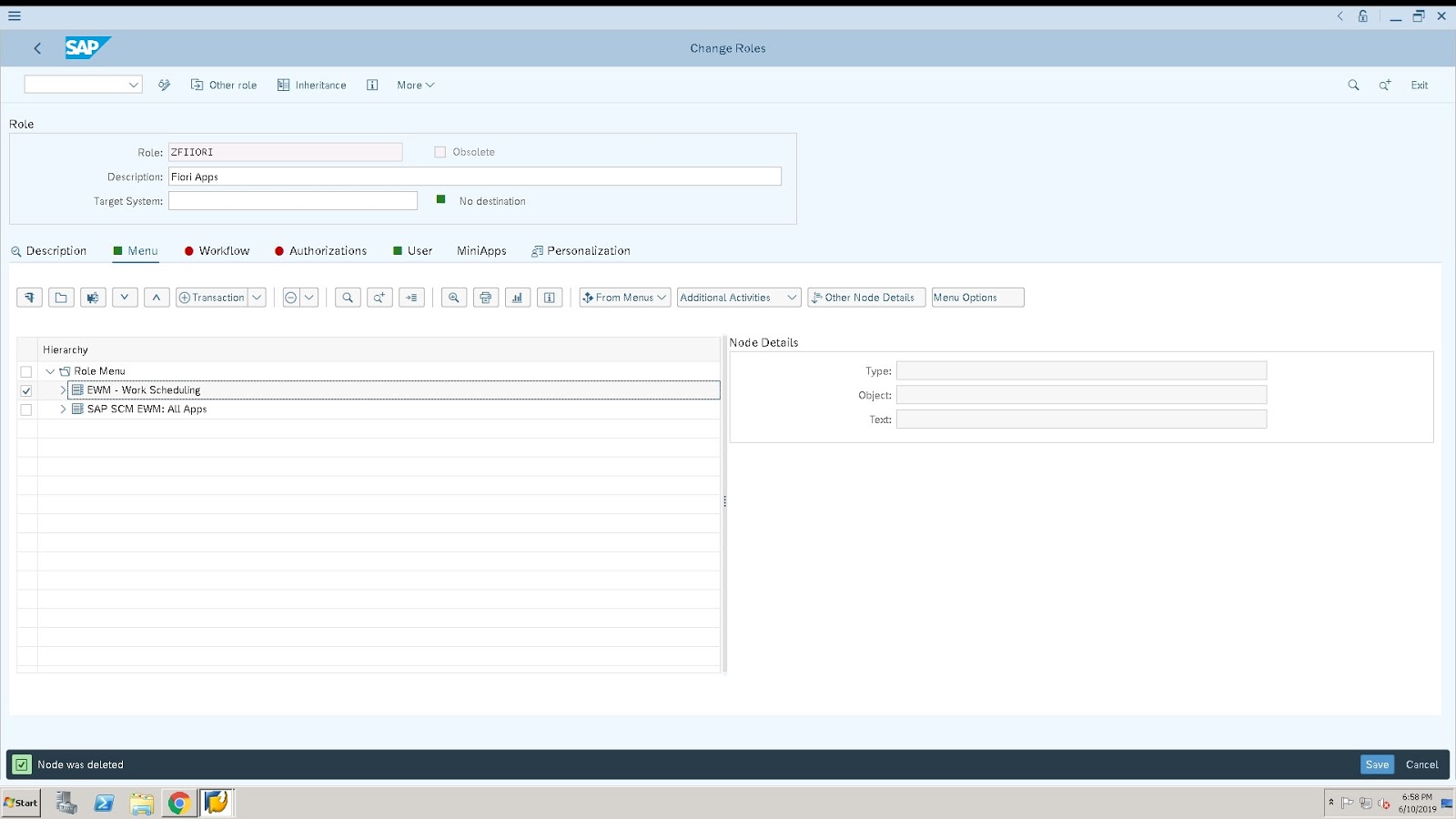Click the SAP back arrow
The height and width of the screenshot is (819, 1456).
(x=37, y=48)
